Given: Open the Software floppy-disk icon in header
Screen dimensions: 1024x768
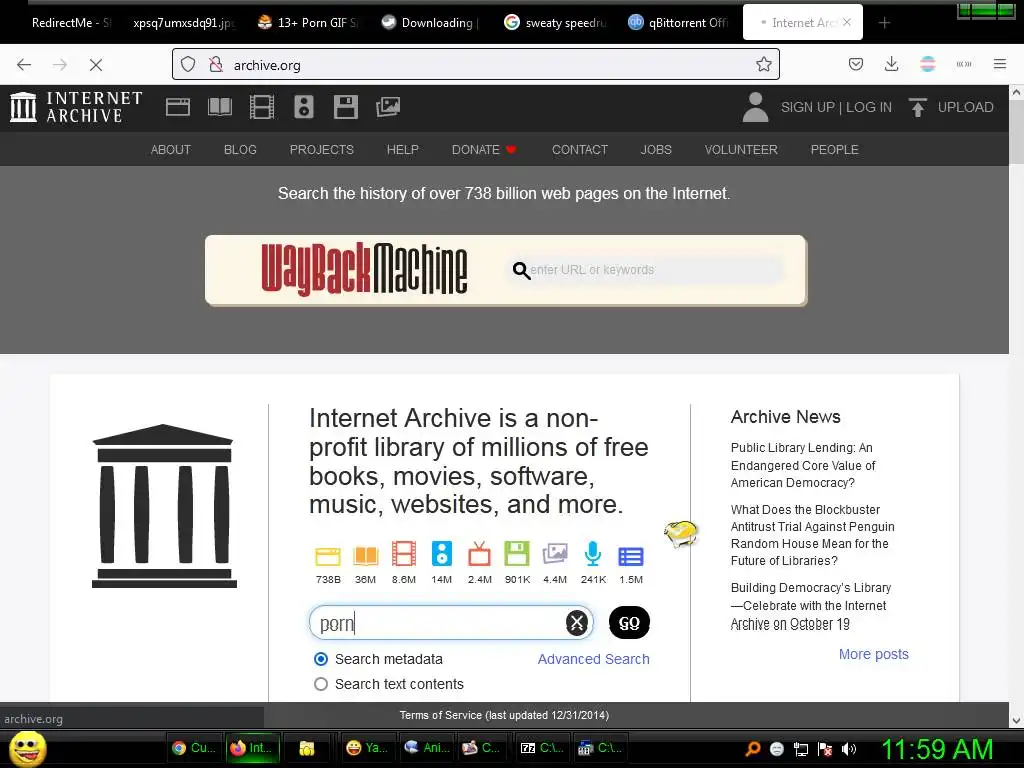Looking at the screenshot, I should 345,107.
